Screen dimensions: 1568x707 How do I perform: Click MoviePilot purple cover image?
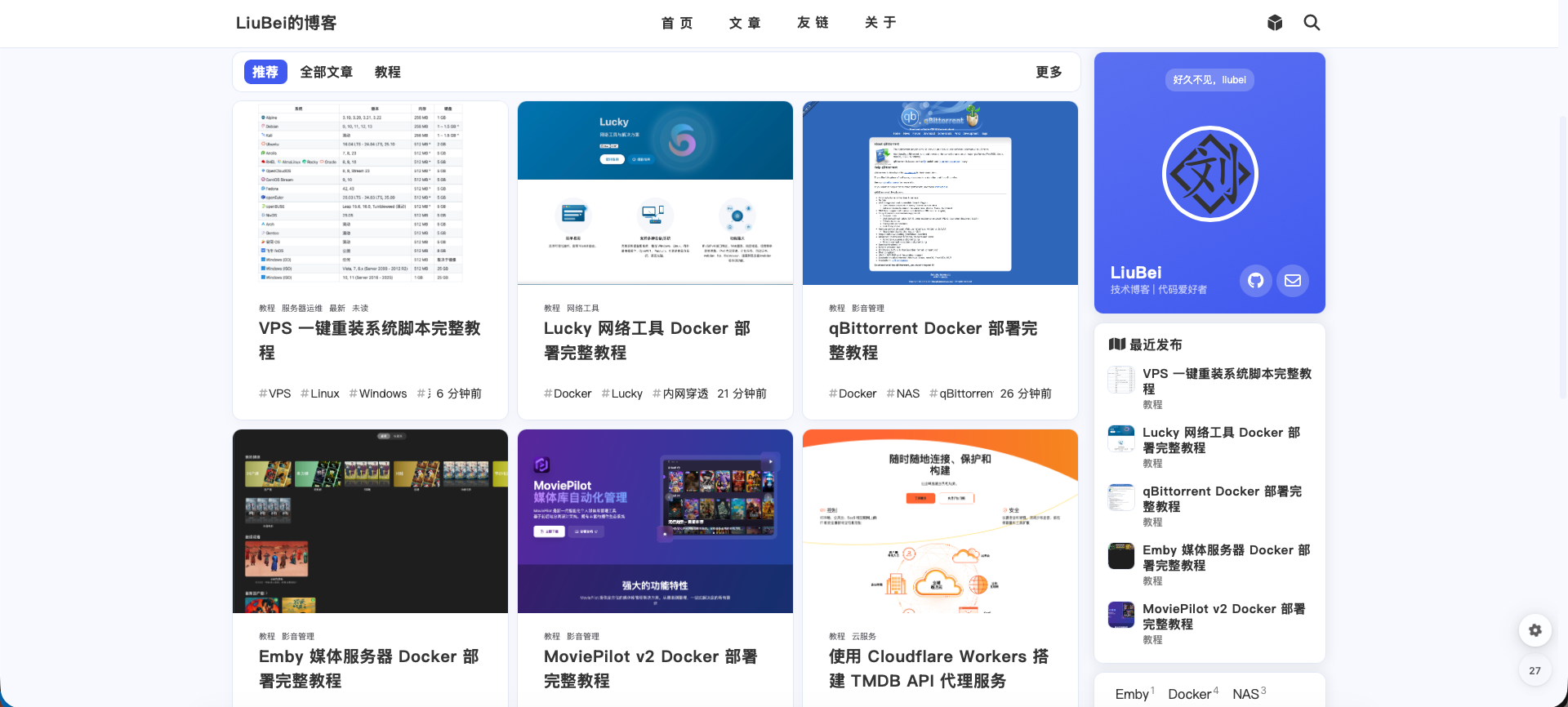click(655, 521)
